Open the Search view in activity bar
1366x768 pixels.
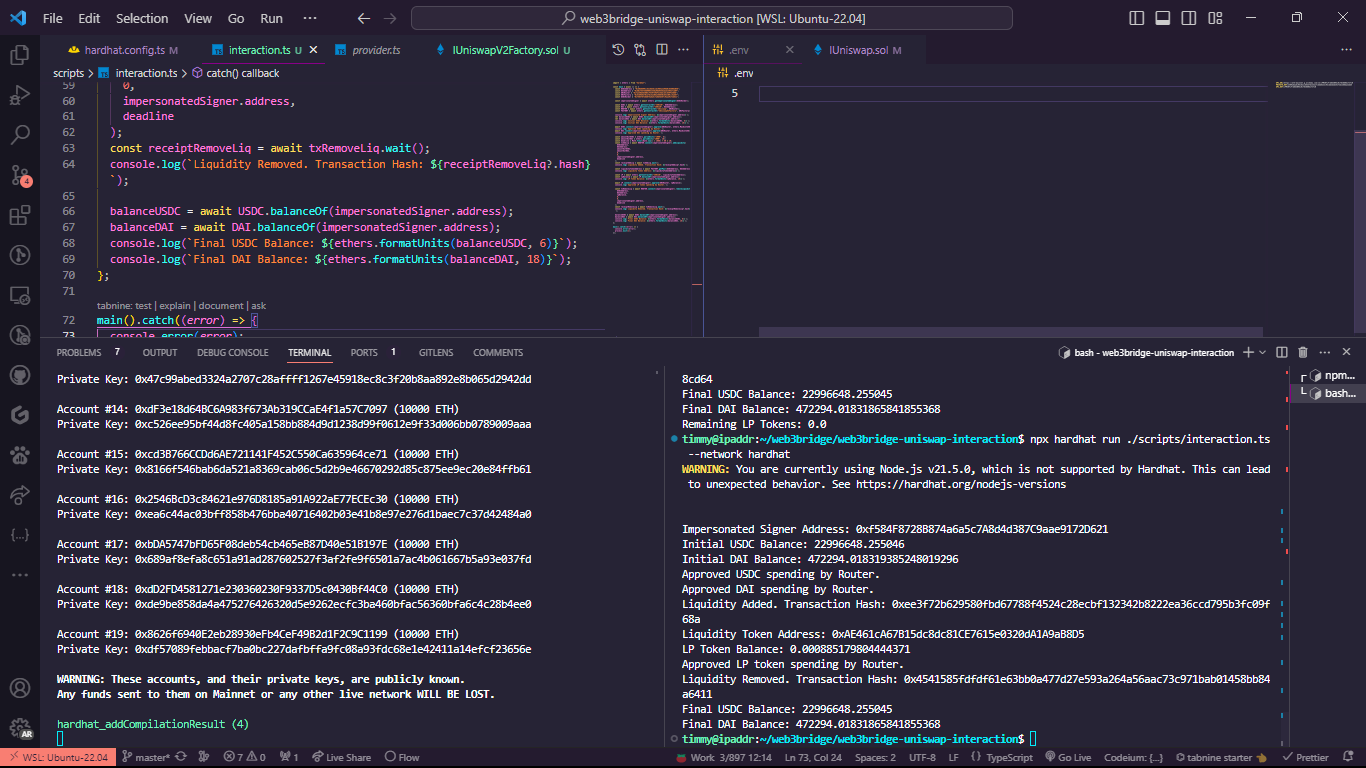[x=20, y=135]
